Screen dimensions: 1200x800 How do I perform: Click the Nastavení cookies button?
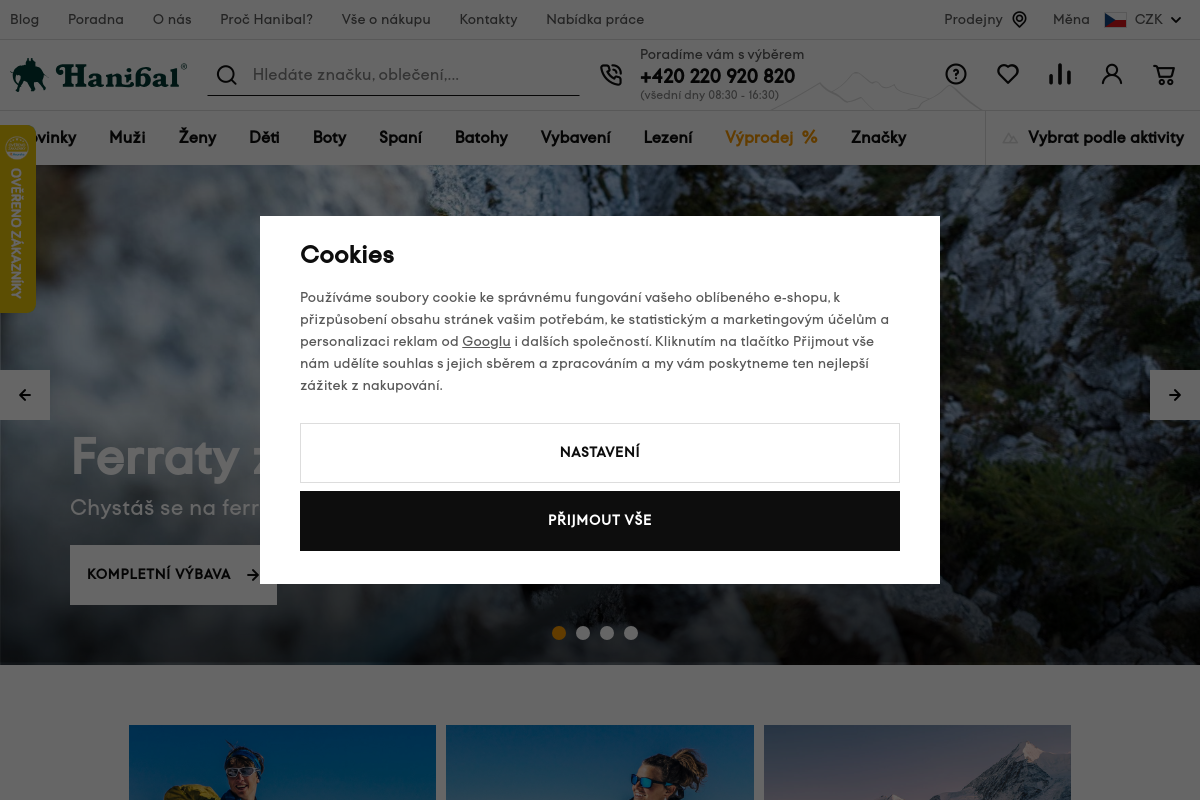click(600, 453)
